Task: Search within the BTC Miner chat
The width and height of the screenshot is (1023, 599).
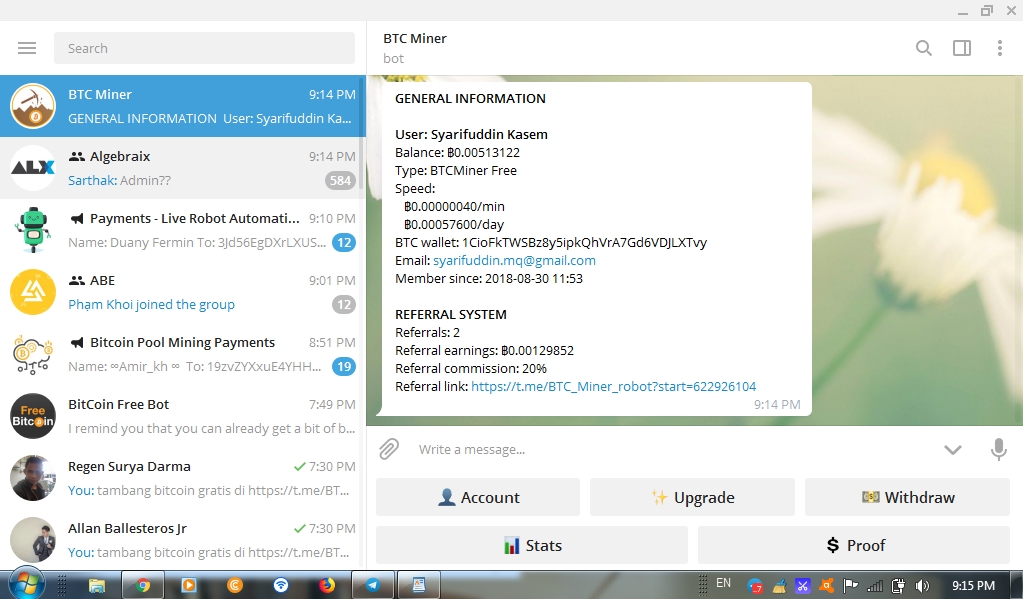Action: (x=923, y=48)
